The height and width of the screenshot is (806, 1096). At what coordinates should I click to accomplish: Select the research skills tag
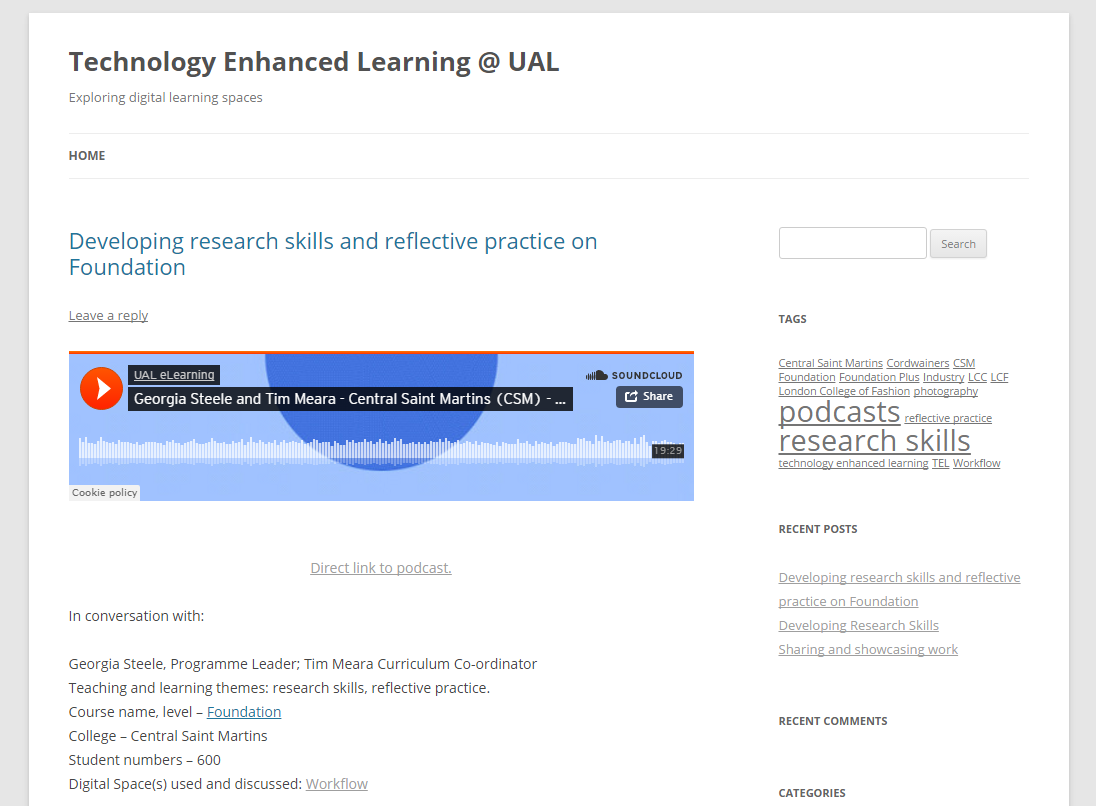click(x=874, y=440)
